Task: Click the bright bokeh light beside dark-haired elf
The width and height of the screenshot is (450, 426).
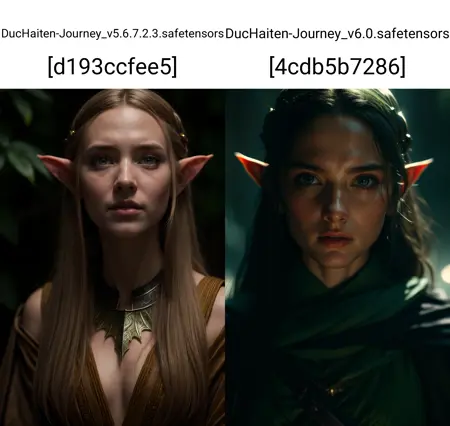Action: tap(445, 276)
